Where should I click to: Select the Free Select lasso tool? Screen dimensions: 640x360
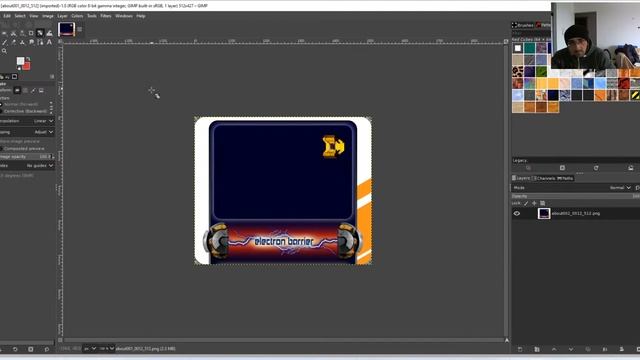tap(13, 33)
